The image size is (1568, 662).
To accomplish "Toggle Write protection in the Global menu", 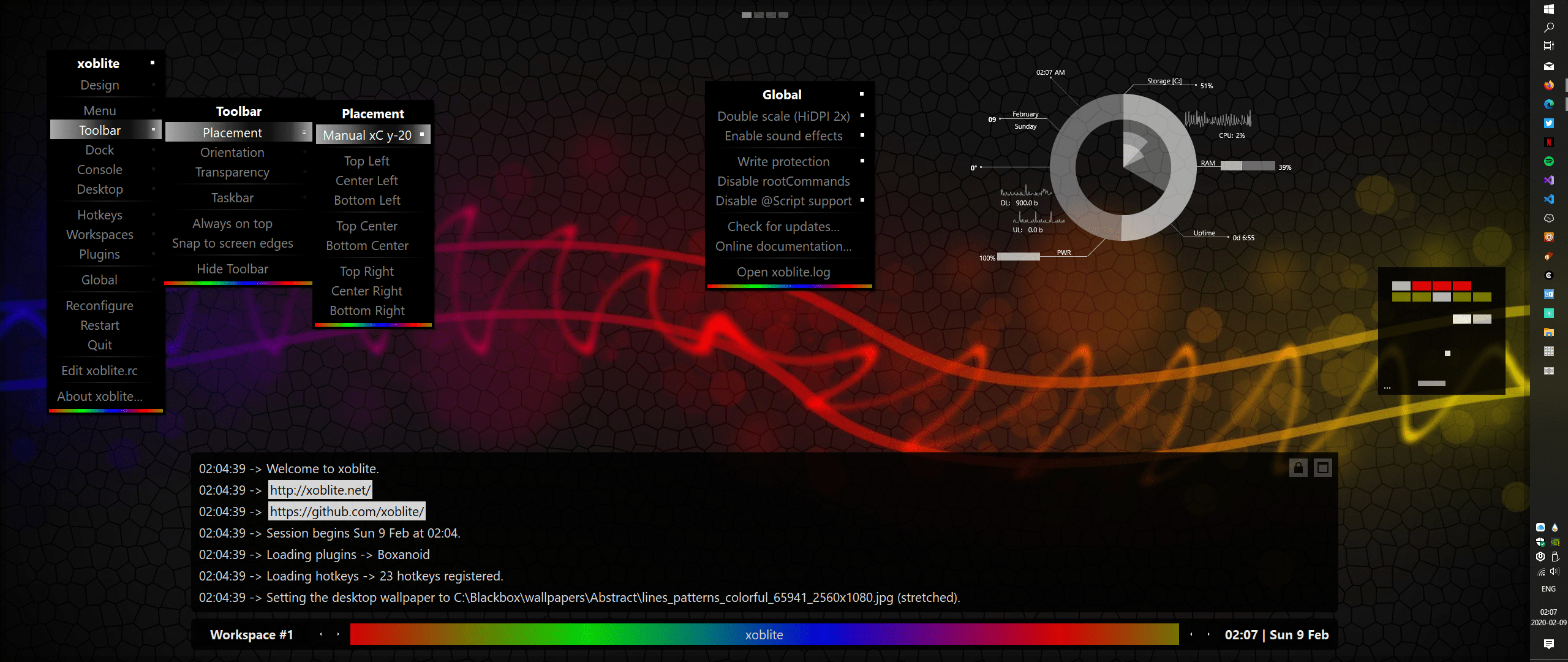I will [783, 161].
